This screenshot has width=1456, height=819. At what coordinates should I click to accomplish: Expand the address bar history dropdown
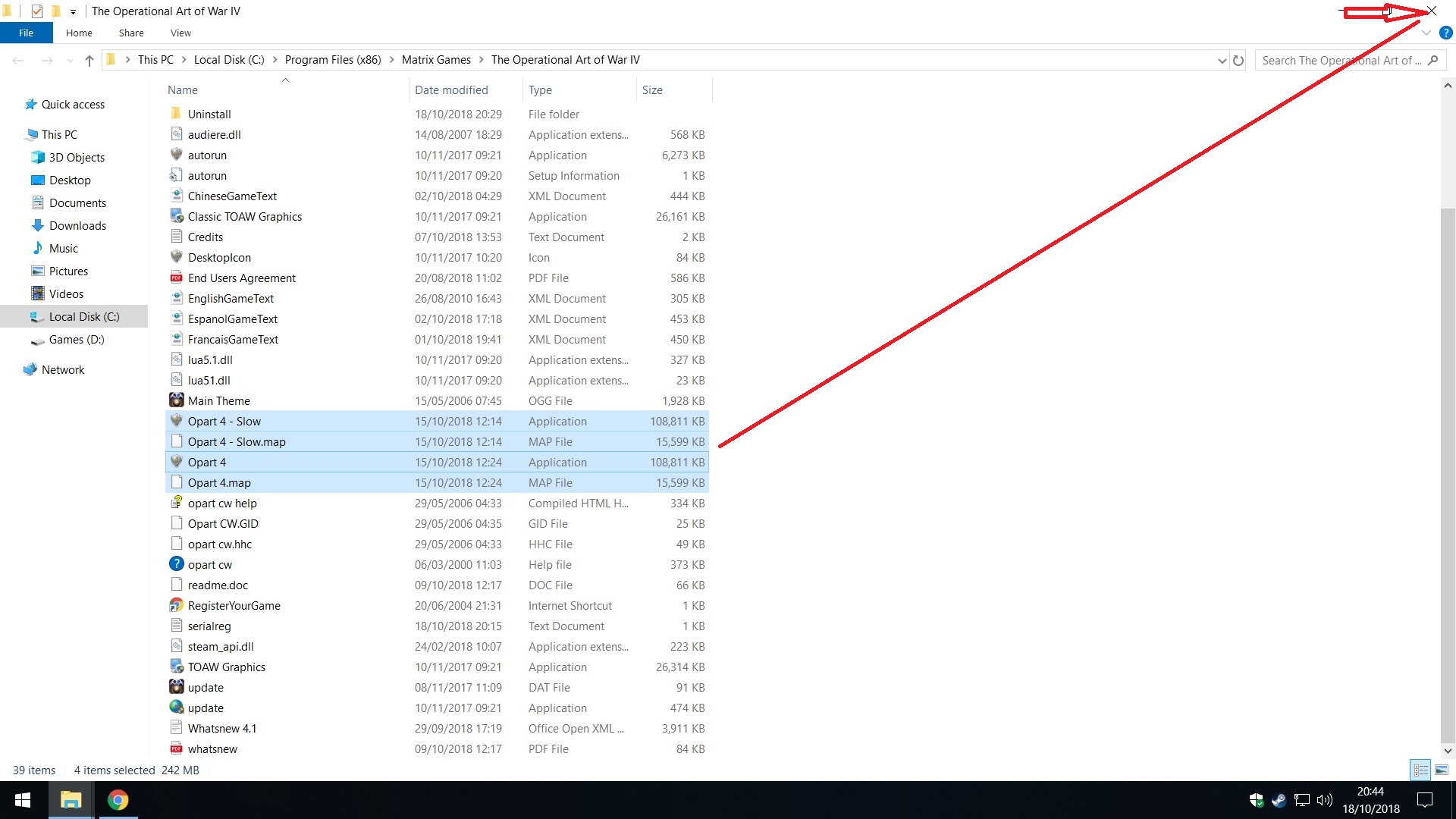point(1222,61)
